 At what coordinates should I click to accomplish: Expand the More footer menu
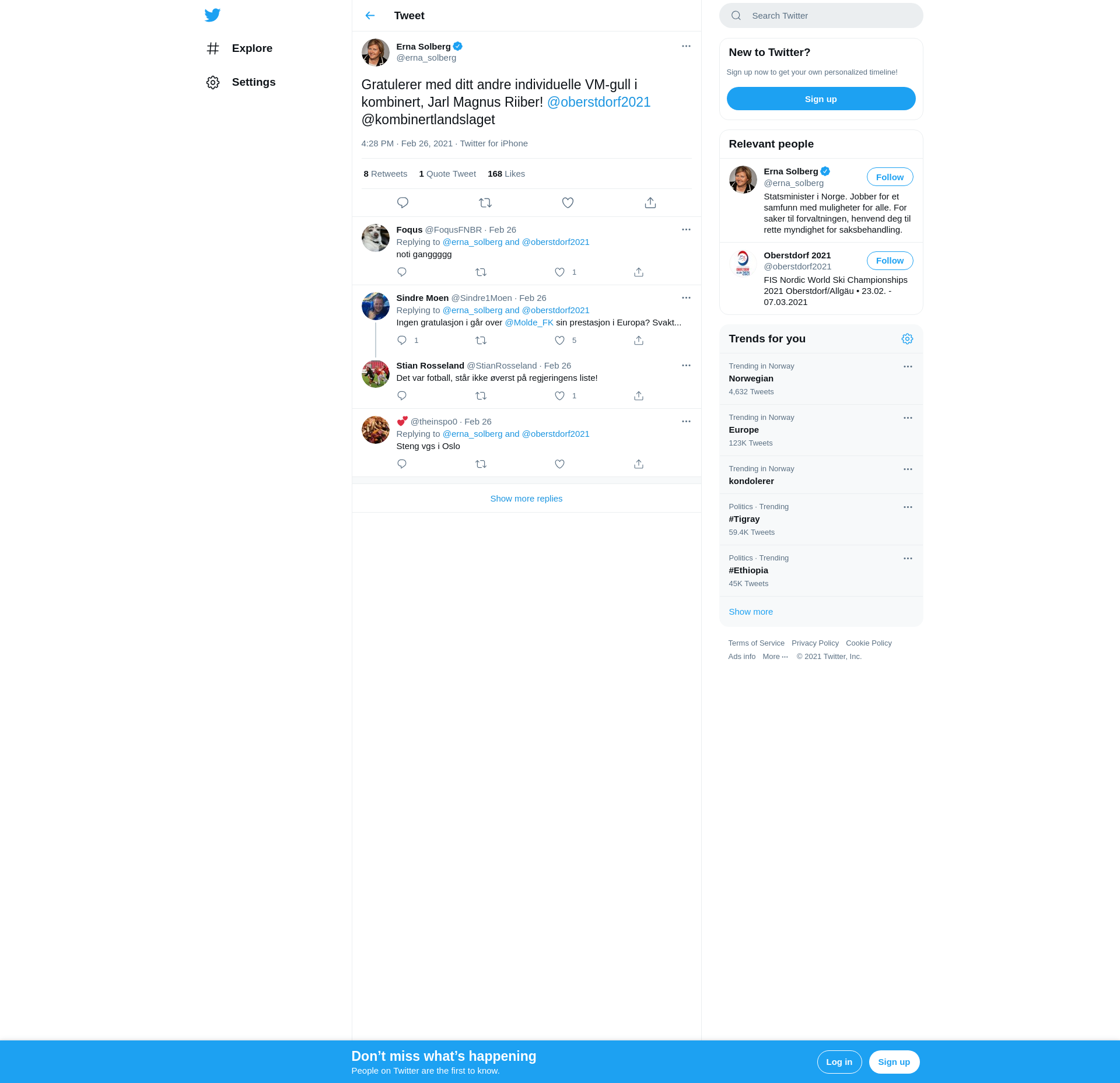point(775,657)
